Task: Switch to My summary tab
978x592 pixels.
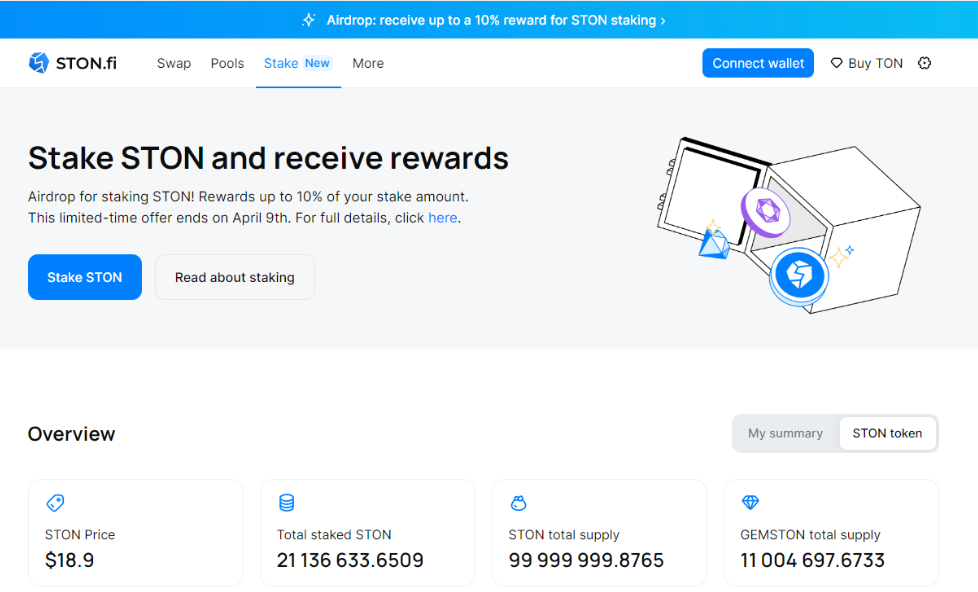Action: click(785, 434)
